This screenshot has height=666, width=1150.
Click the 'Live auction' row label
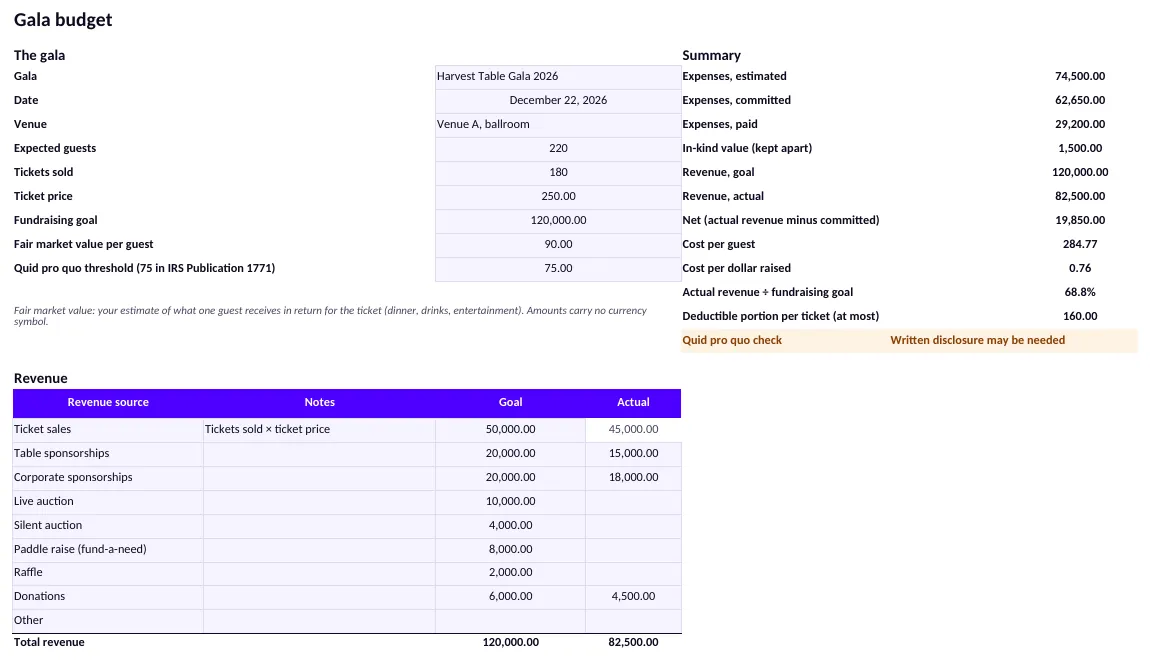[x=43, y=502]
